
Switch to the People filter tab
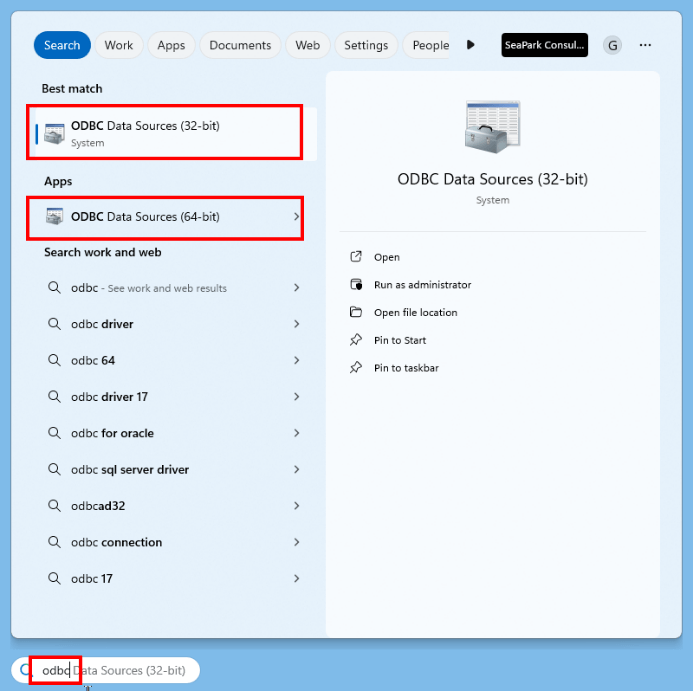[x=428, y=45]
